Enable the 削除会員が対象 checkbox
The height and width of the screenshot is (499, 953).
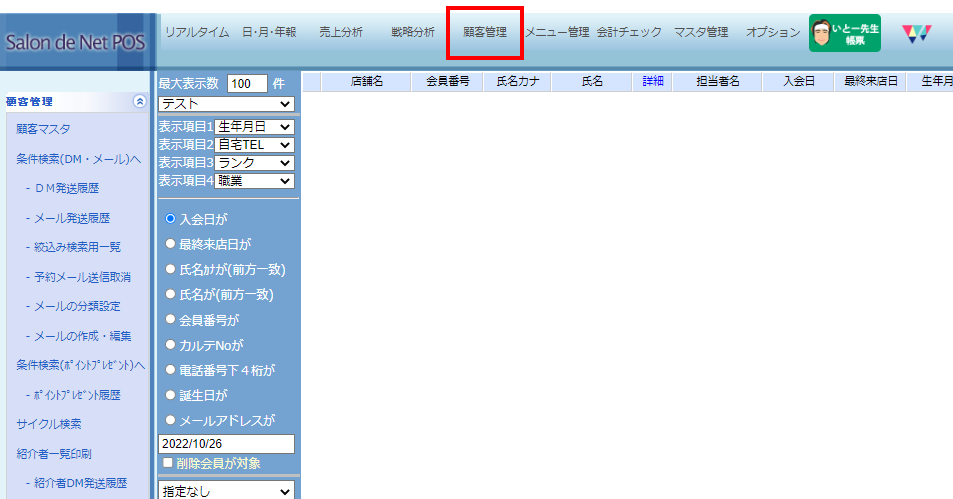(167, 463)
